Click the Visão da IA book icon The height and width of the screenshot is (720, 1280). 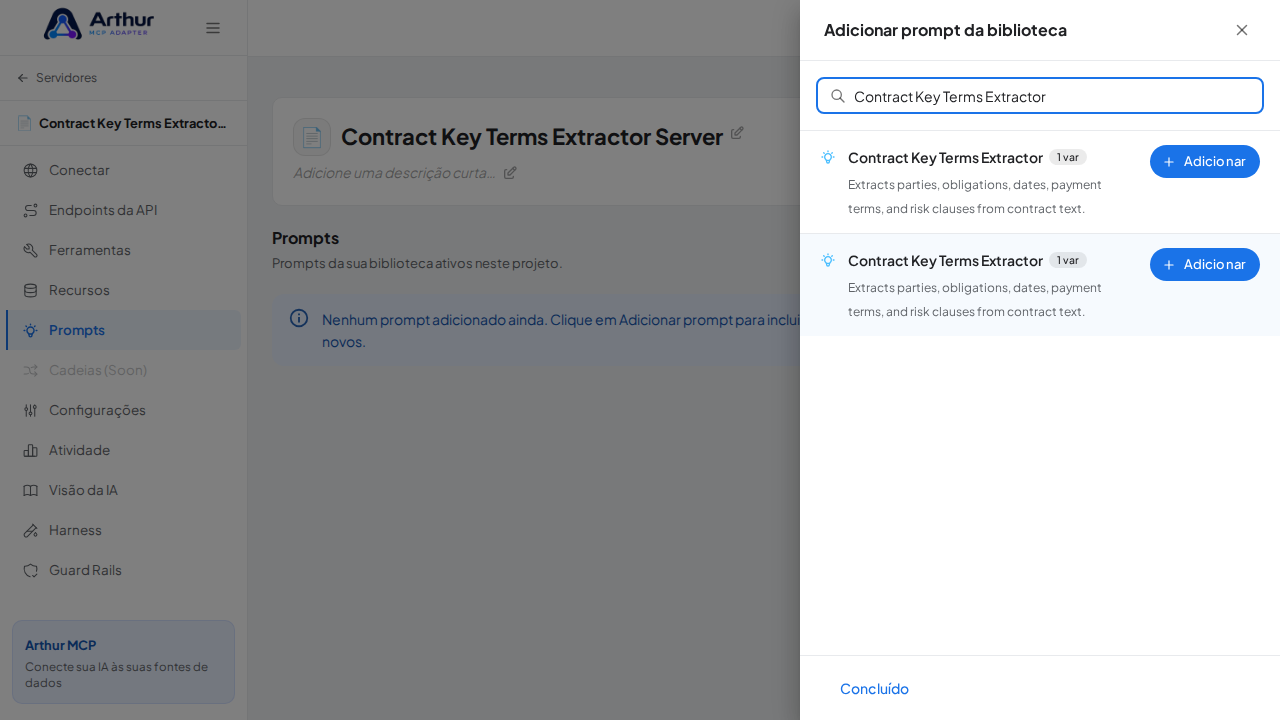pyautogui.click(x=30, y=490)
